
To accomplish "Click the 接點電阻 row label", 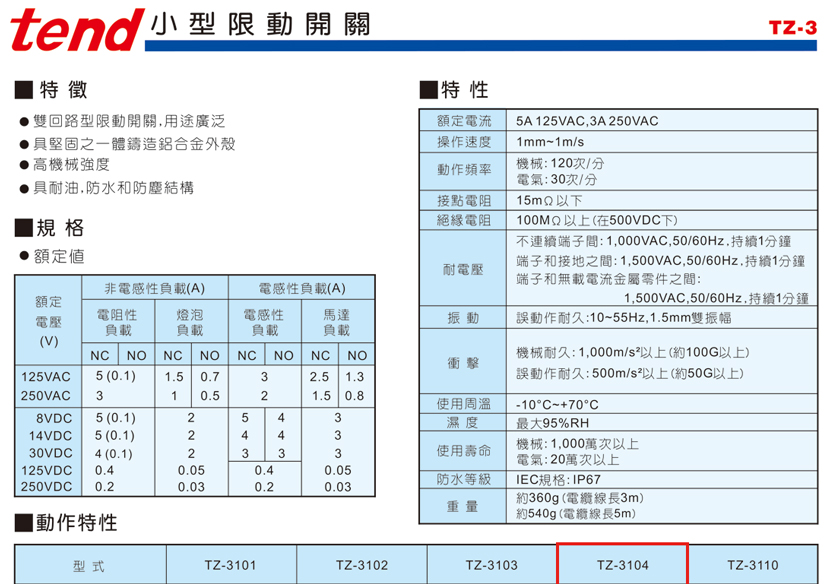I will point(464,201).
